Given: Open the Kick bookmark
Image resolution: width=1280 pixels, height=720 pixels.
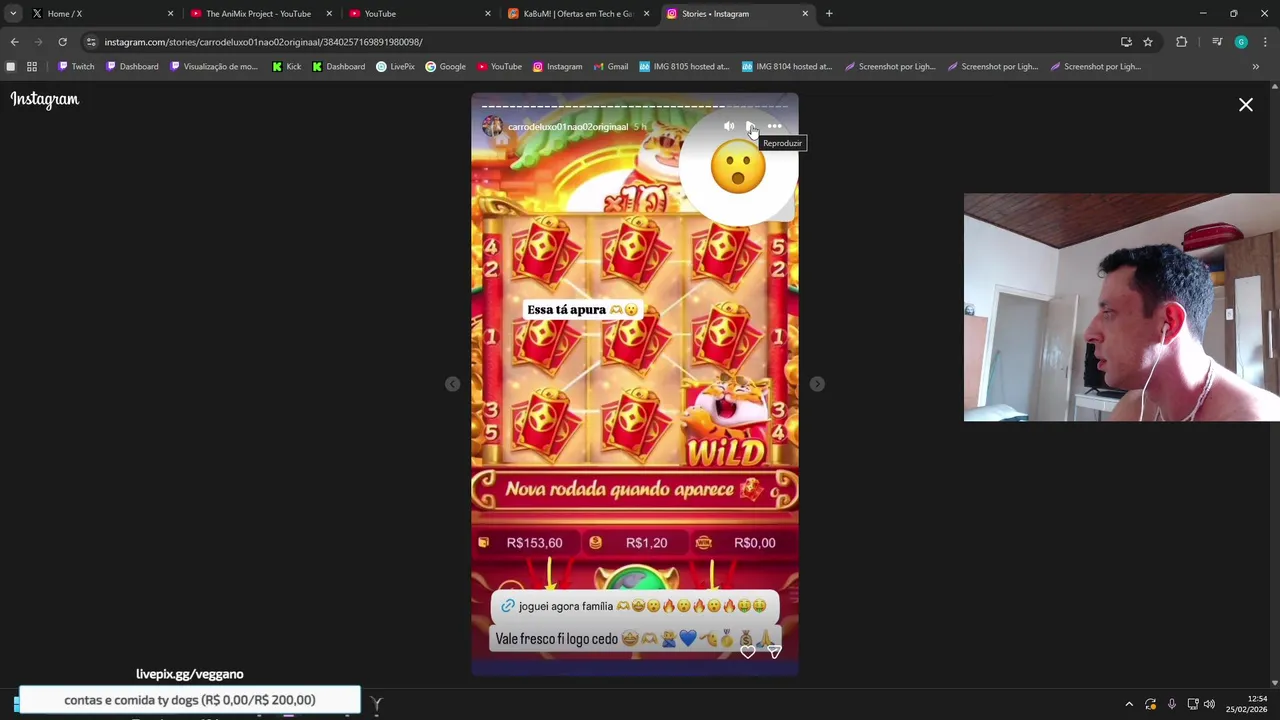Looking at the screenshot, I should 287,67.
